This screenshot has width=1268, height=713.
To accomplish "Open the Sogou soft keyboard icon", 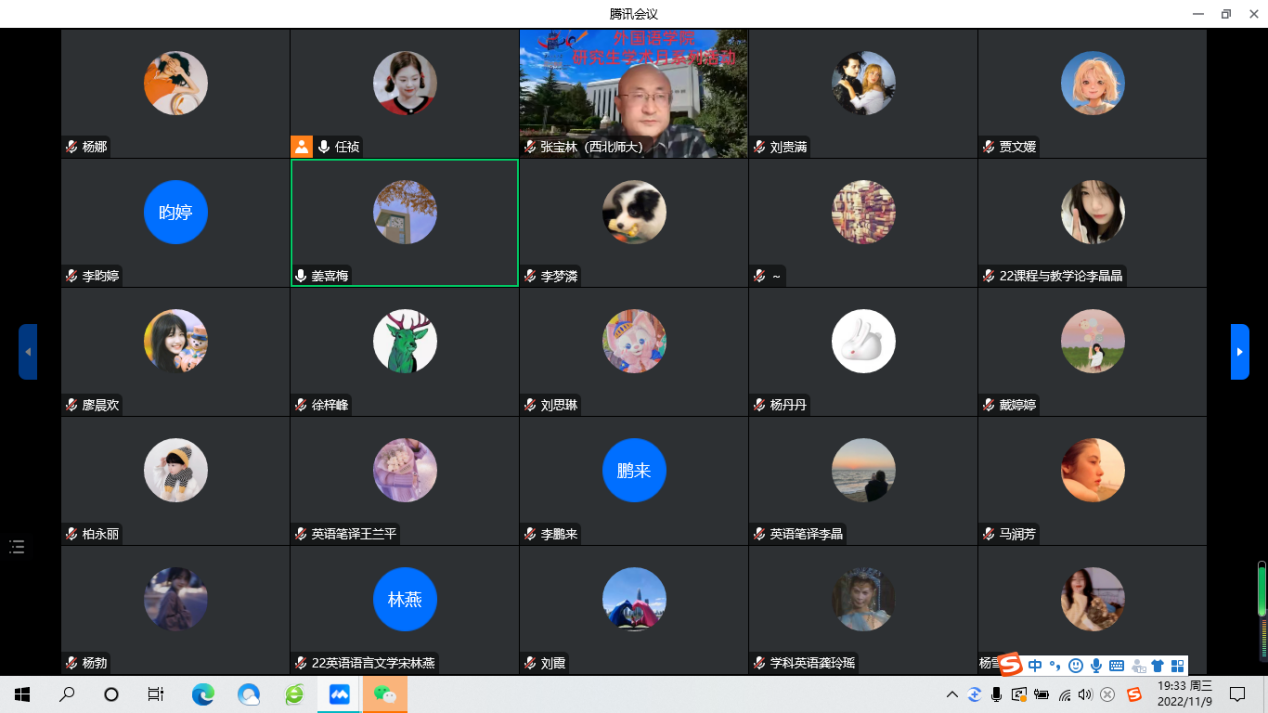I will point(1117,666).
